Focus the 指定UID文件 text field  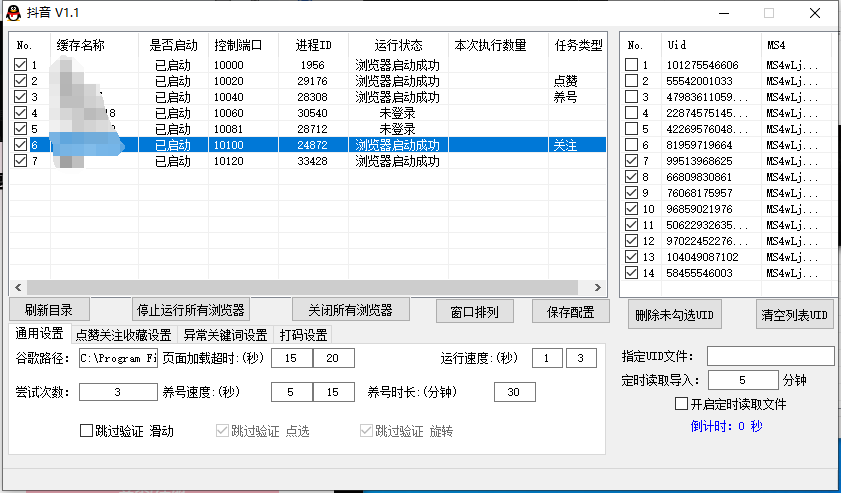pyautogui.click(x=770, y=356)
